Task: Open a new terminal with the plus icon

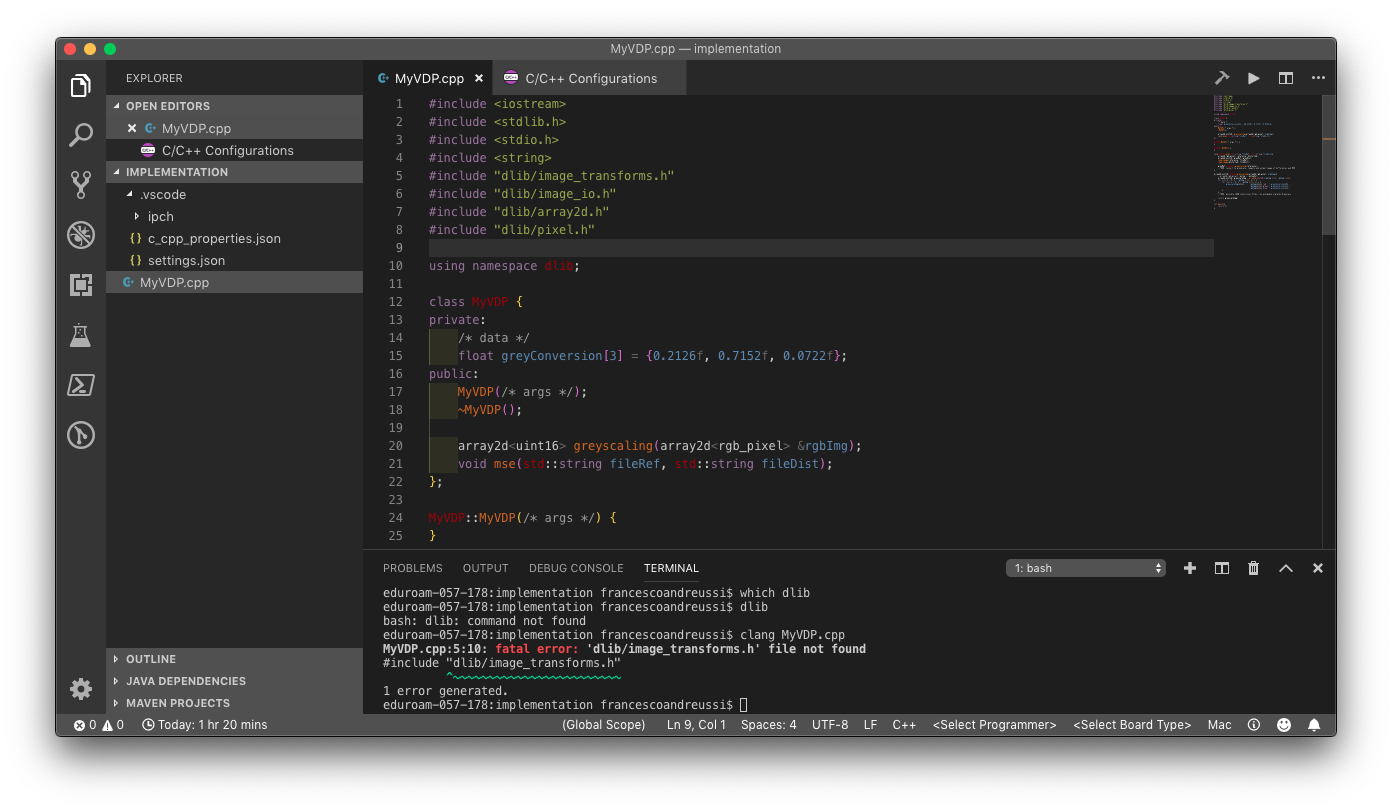Action: coord(1189,567)
